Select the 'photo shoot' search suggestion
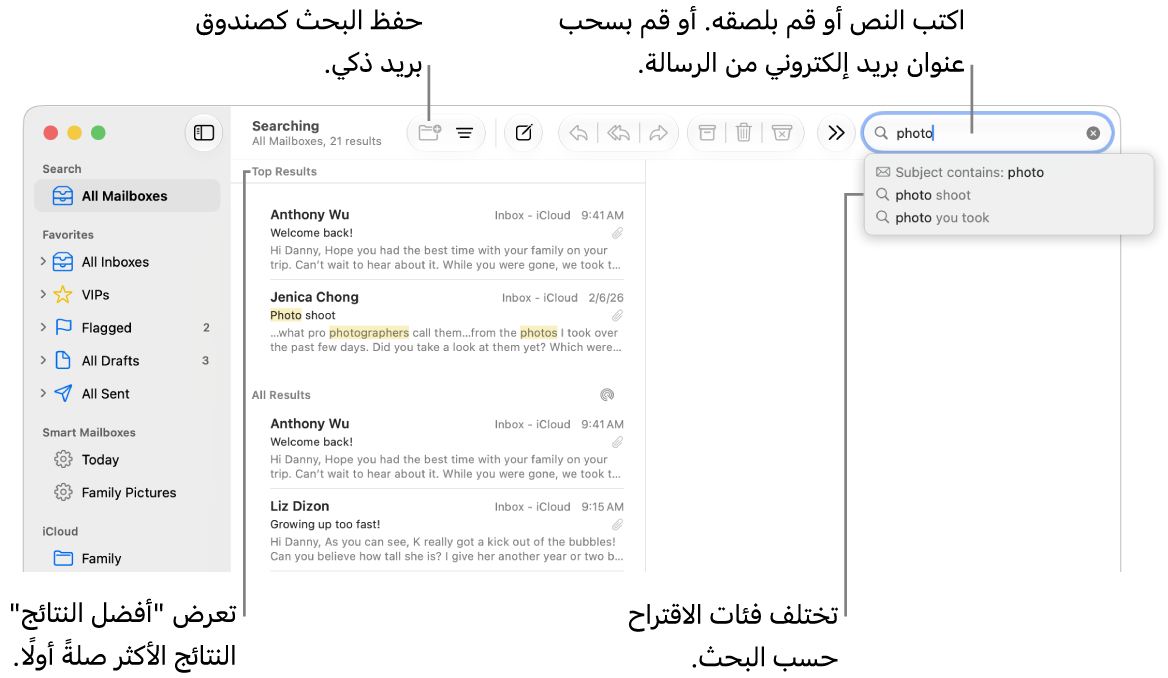 click(x=1009, y=195)
